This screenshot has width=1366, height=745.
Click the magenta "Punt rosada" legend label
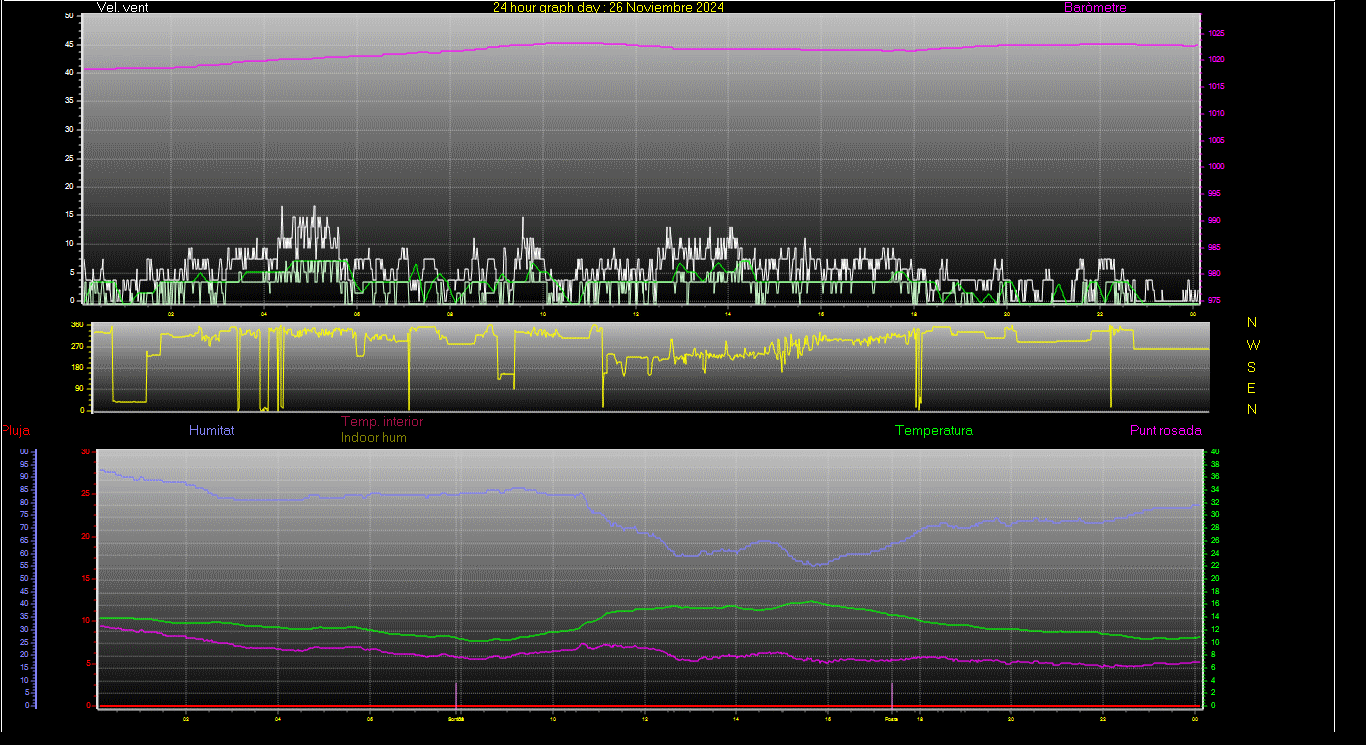click(x=1165, y=430)
